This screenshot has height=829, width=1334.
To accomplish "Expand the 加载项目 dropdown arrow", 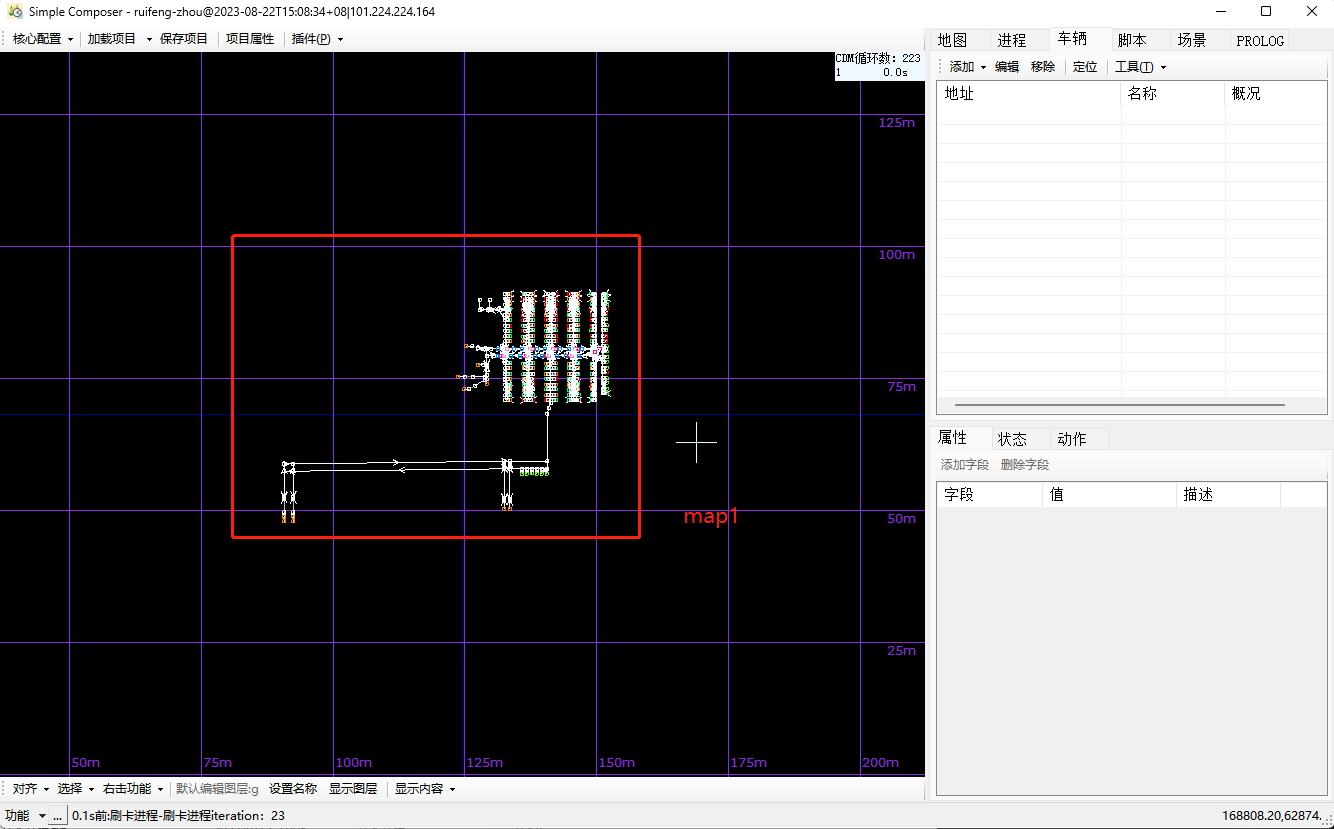I will click(x=149, y=39).
